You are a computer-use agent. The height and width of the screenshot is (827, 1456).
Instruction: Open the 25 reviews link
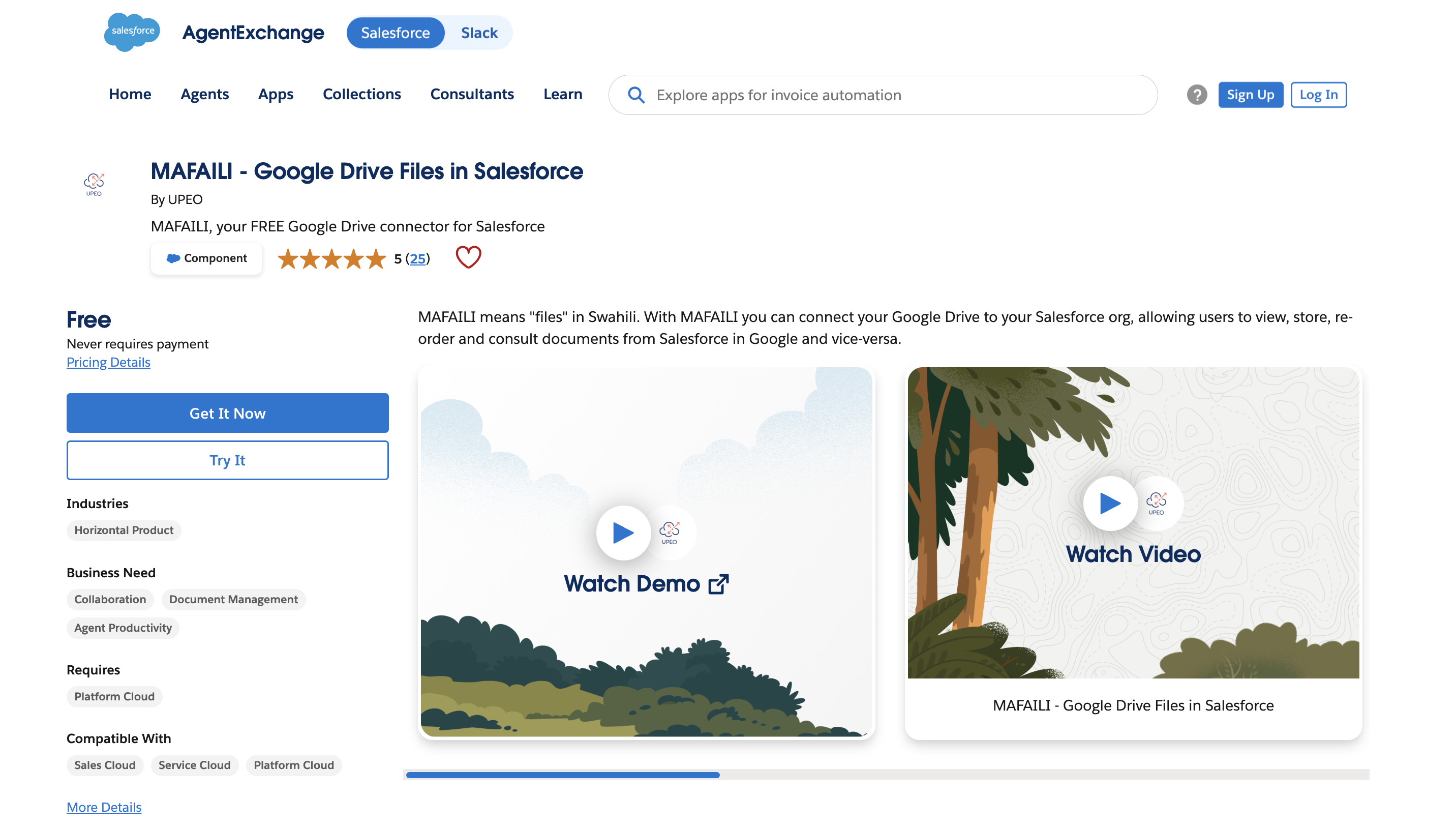pos(417,259)
